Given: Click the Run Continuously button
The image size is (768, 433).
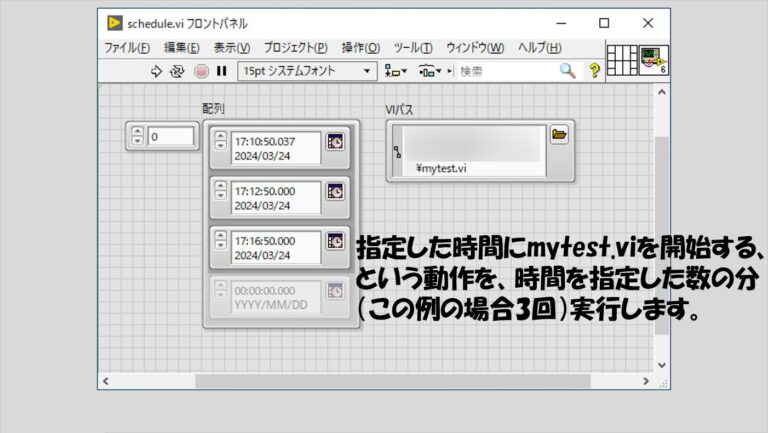Looking at the screenshot, I should click(x=178, y=71).
